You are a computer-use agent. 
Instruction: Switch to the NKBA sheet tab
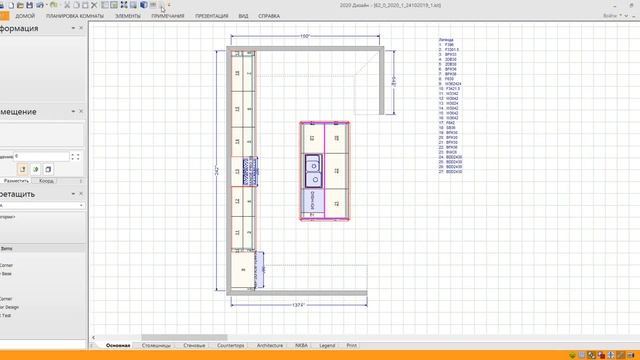301,345
